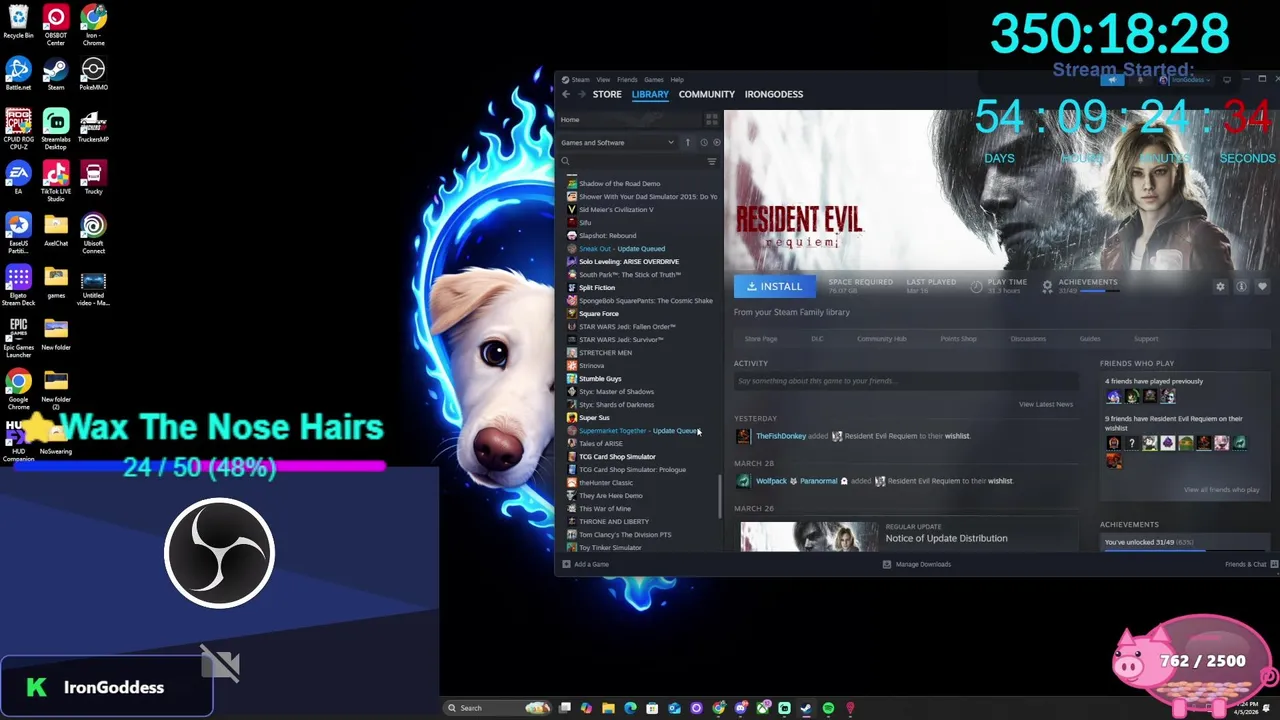Click the sort ascending arrow icon
This screenshot has height=720, width=1280.
click(x=687, y=142)
